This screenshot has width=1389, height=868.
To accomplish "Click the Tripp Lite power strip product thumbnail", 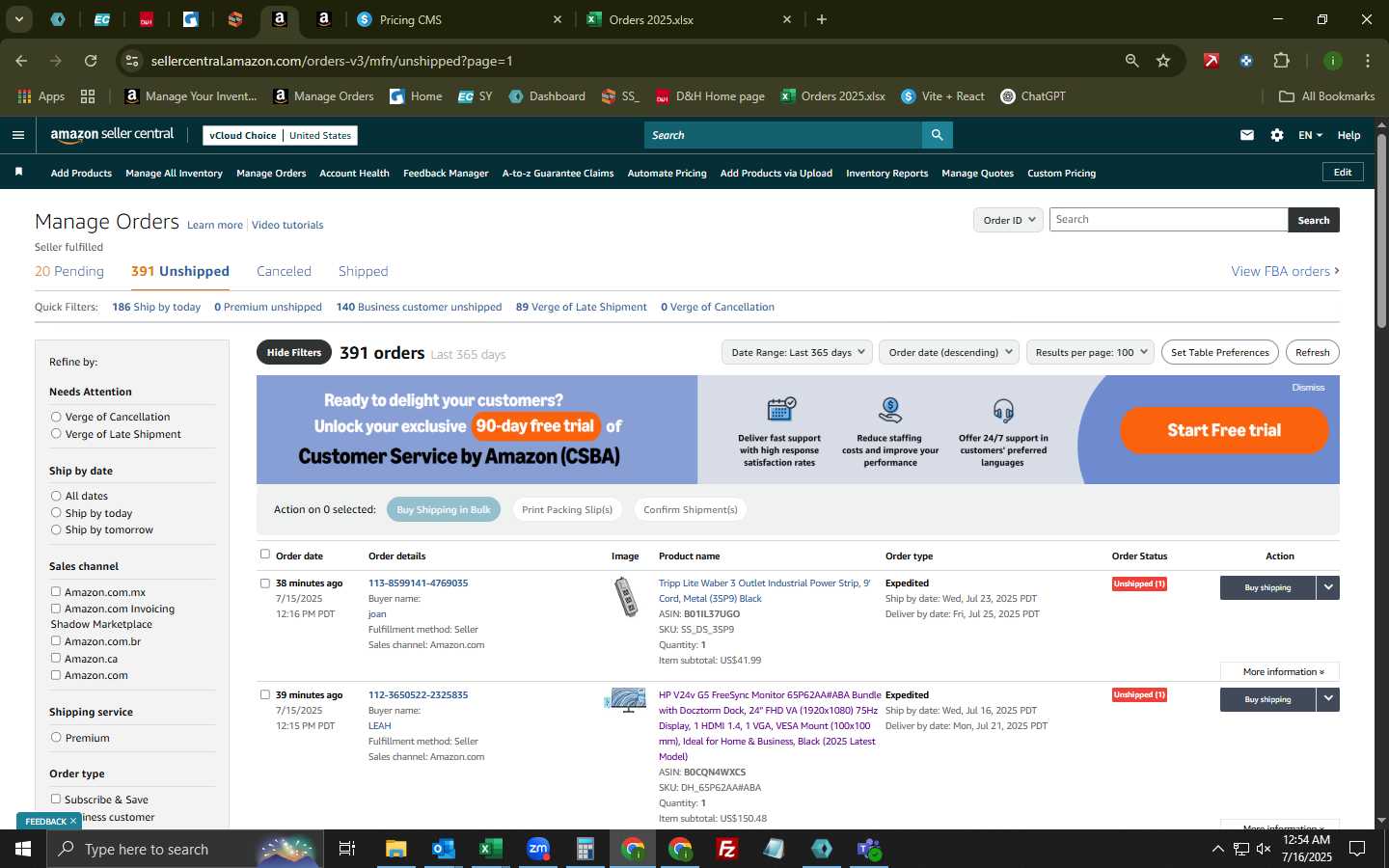I will tap(627, 597).
